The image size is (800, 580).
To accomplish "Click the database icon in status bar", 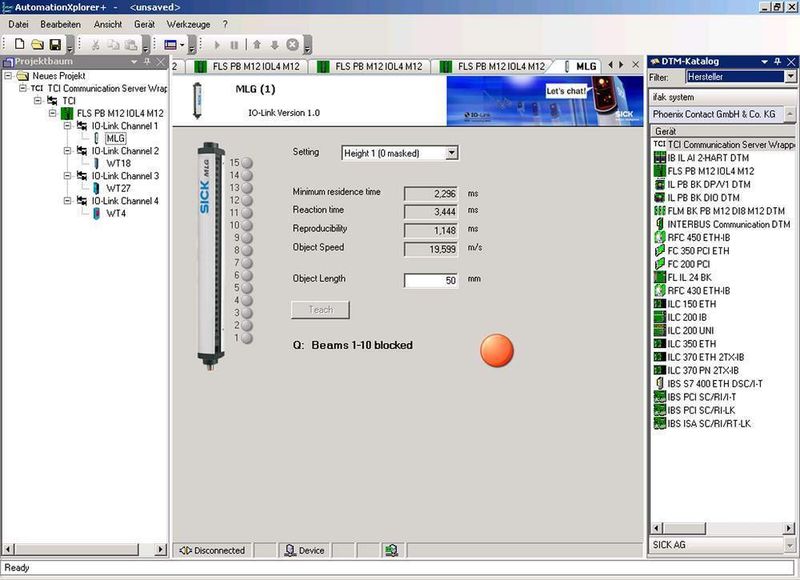I will click(x=393, y=550).
